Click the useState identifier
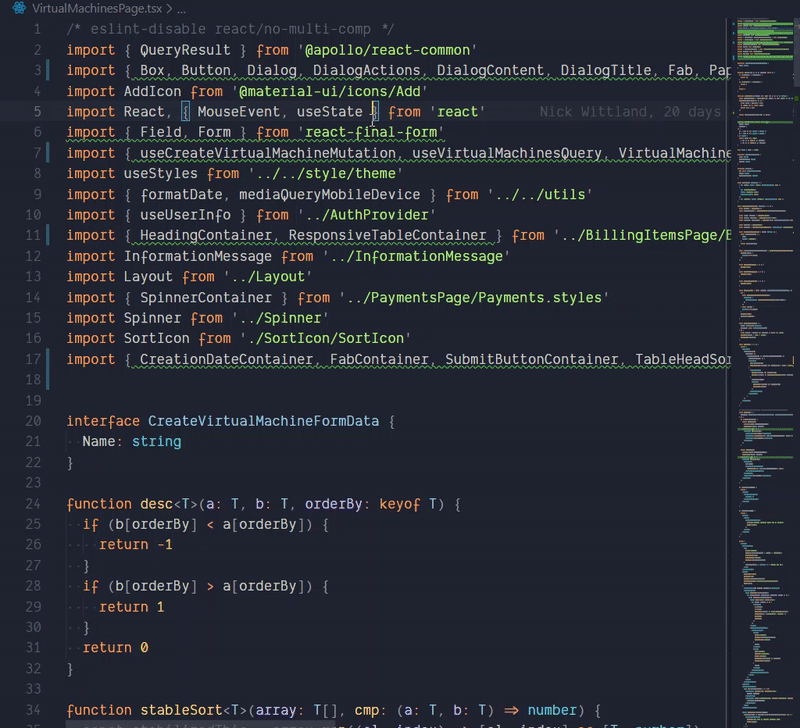Viewport: 800px width, 728px height. [x=330, y=112]
